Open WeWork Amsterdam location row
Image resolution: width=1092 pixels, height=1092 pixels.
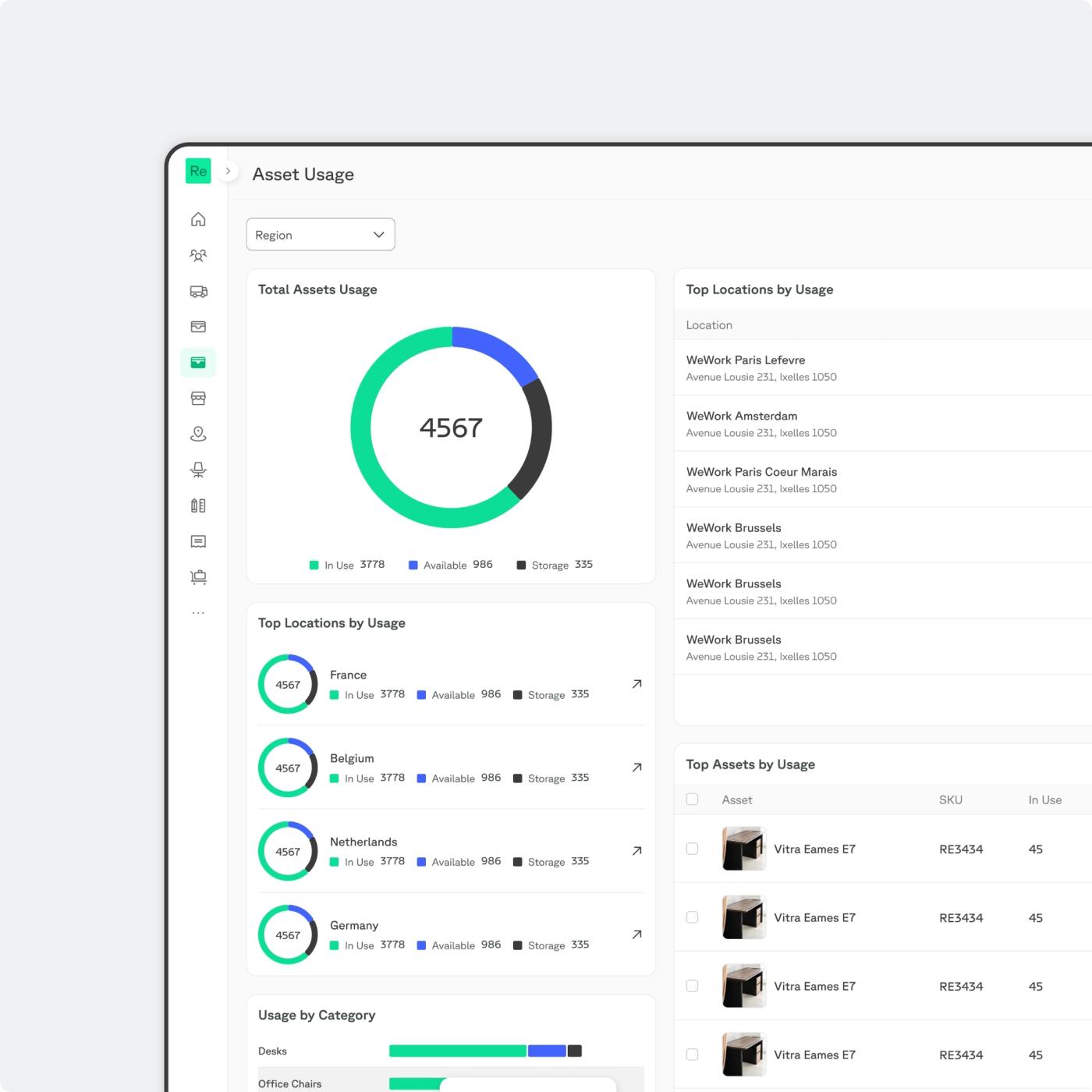pyautogui.click(x=883, y=424)
